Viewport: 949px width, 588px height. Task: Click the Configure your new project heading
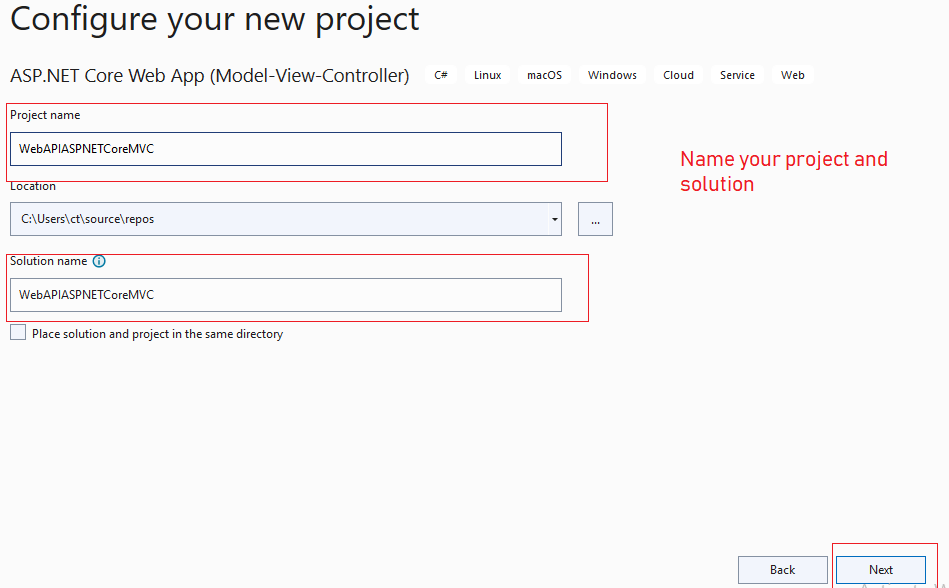point(213,19)
